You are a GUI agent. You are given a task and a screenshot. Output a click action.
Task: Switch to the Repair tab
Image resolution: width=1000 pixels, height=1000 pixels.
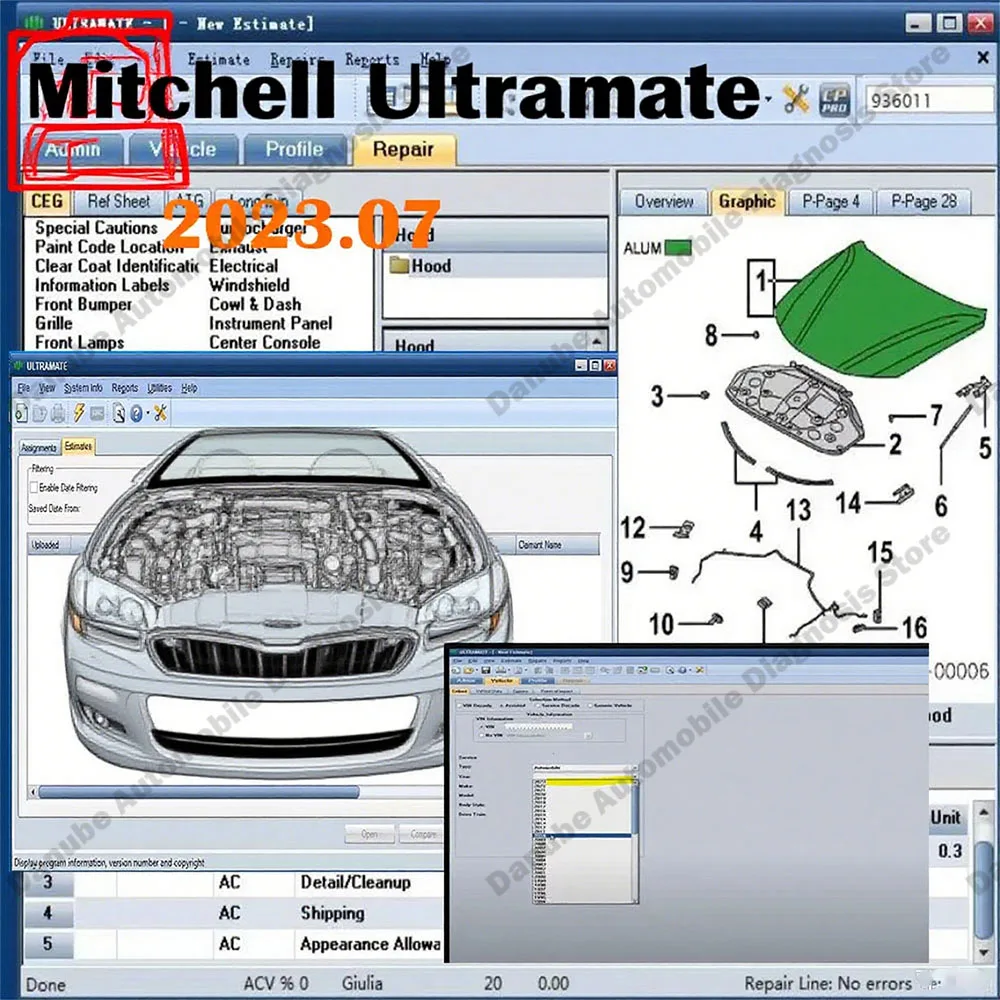[404, 150]
